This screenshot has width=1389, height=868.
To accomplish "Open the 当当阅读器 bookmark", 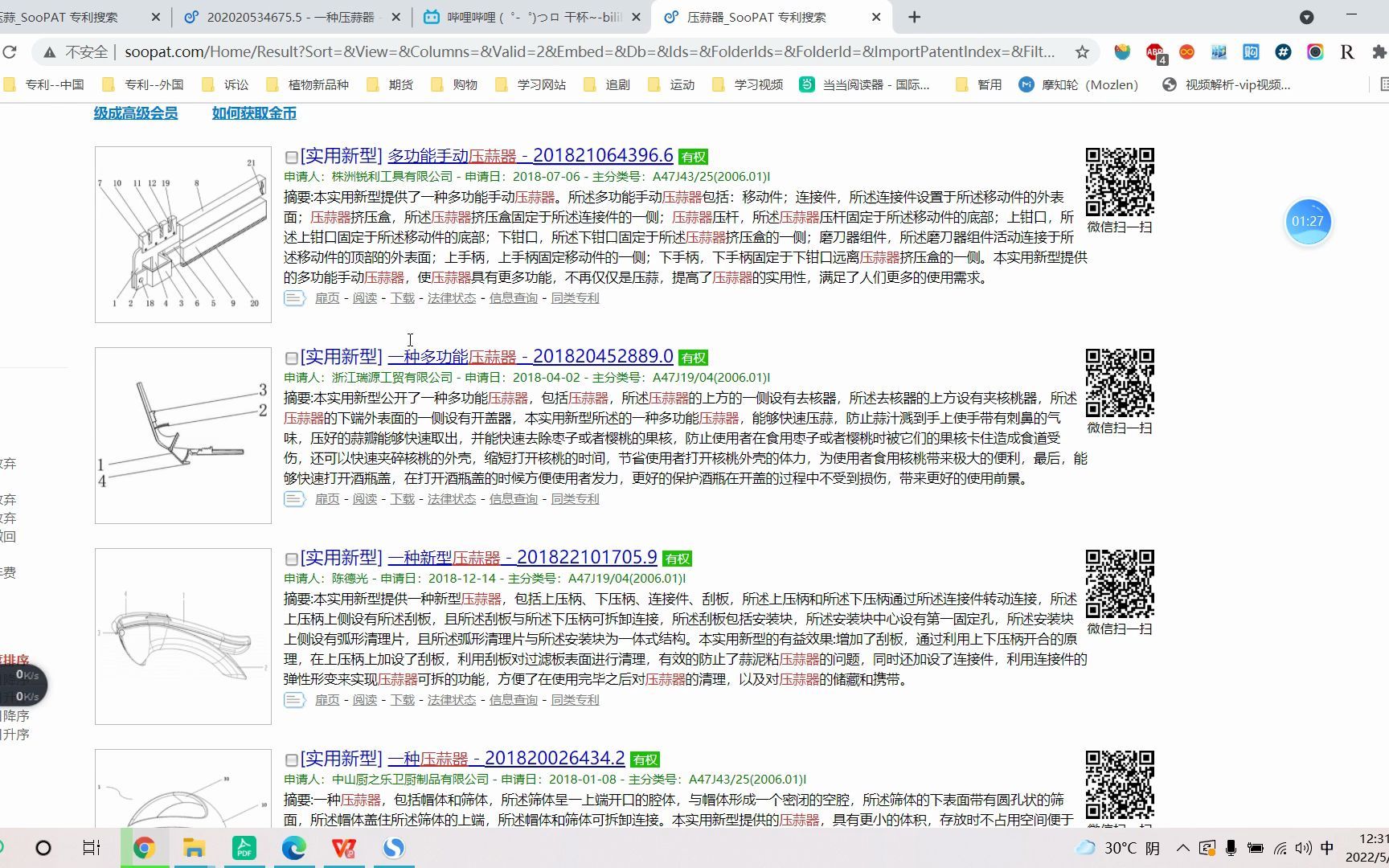I will pos(865,84).
